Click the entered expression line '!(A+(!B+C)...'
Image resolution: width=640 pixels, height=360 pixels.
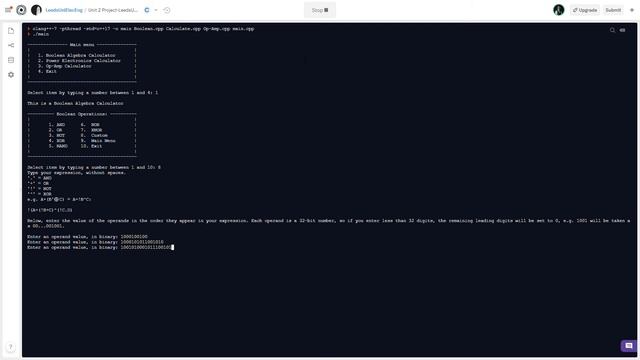click(x=50, y=210)
